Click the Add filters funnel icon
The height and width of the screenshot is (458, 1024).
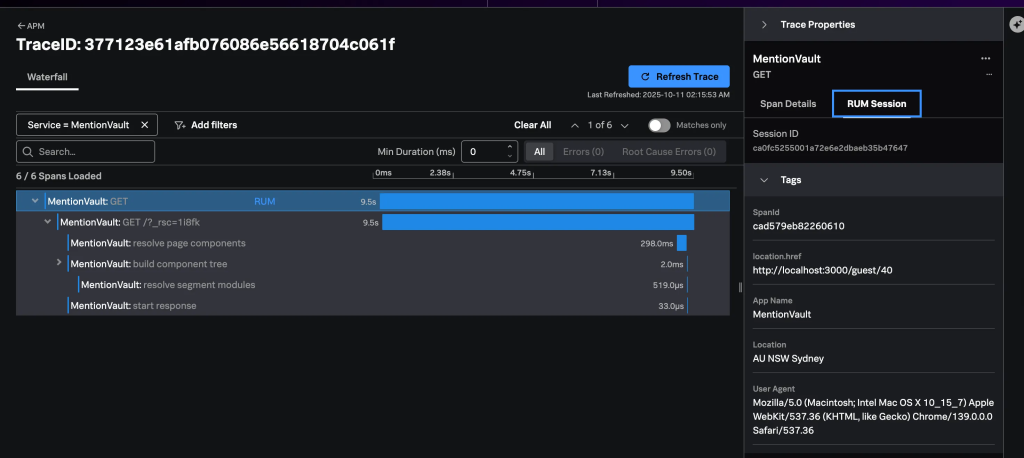(180, 125)
